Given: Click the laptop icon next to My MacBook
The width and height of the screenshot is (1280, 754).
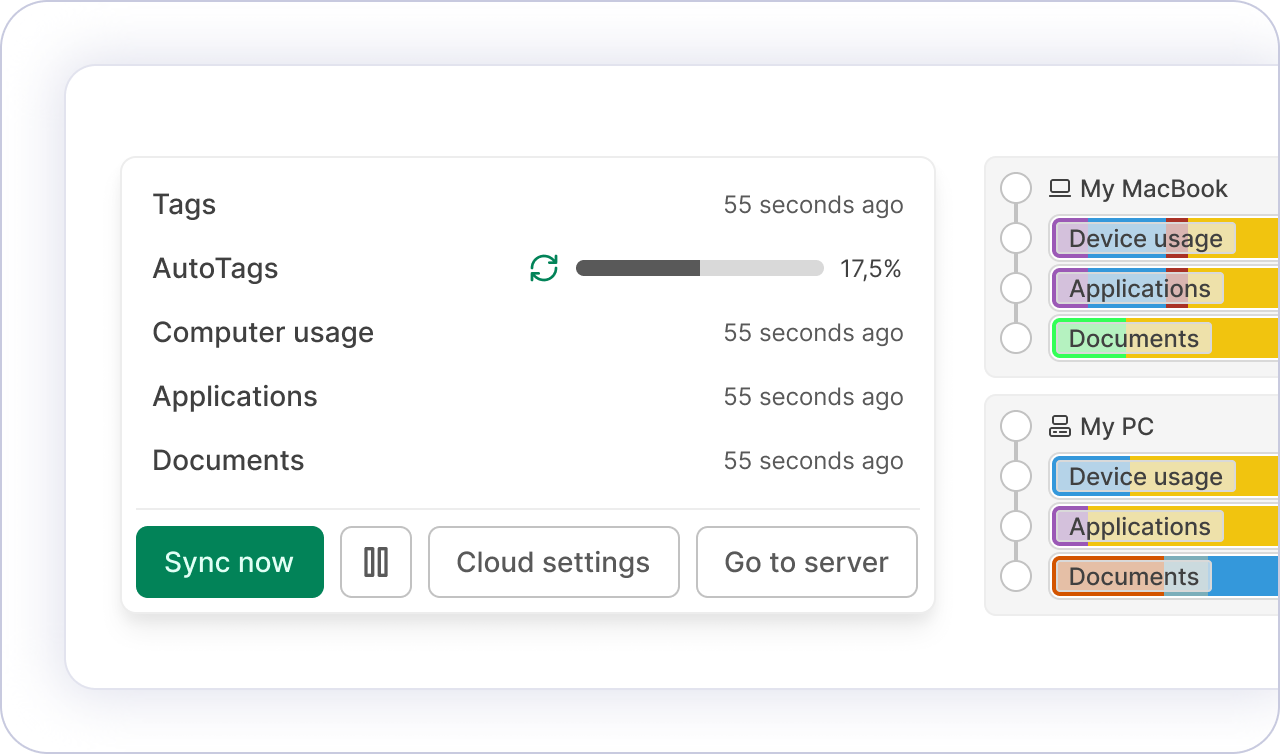Looking at the screenshot, I should pos(1060,188).
